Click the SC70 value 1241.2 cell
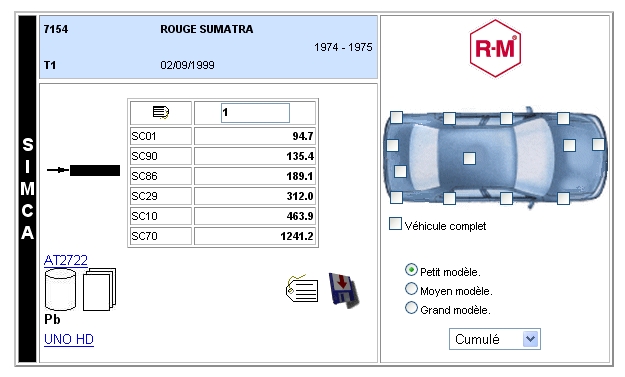The width and height of the screenshot is (625, 377). 255,236
